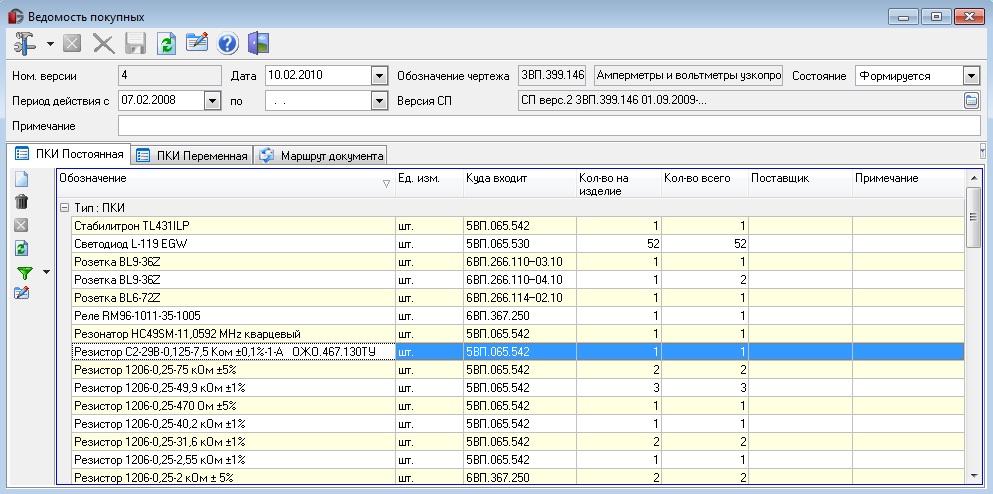Open help with the question mark icon
993x494 pixels.
(228, 44)
